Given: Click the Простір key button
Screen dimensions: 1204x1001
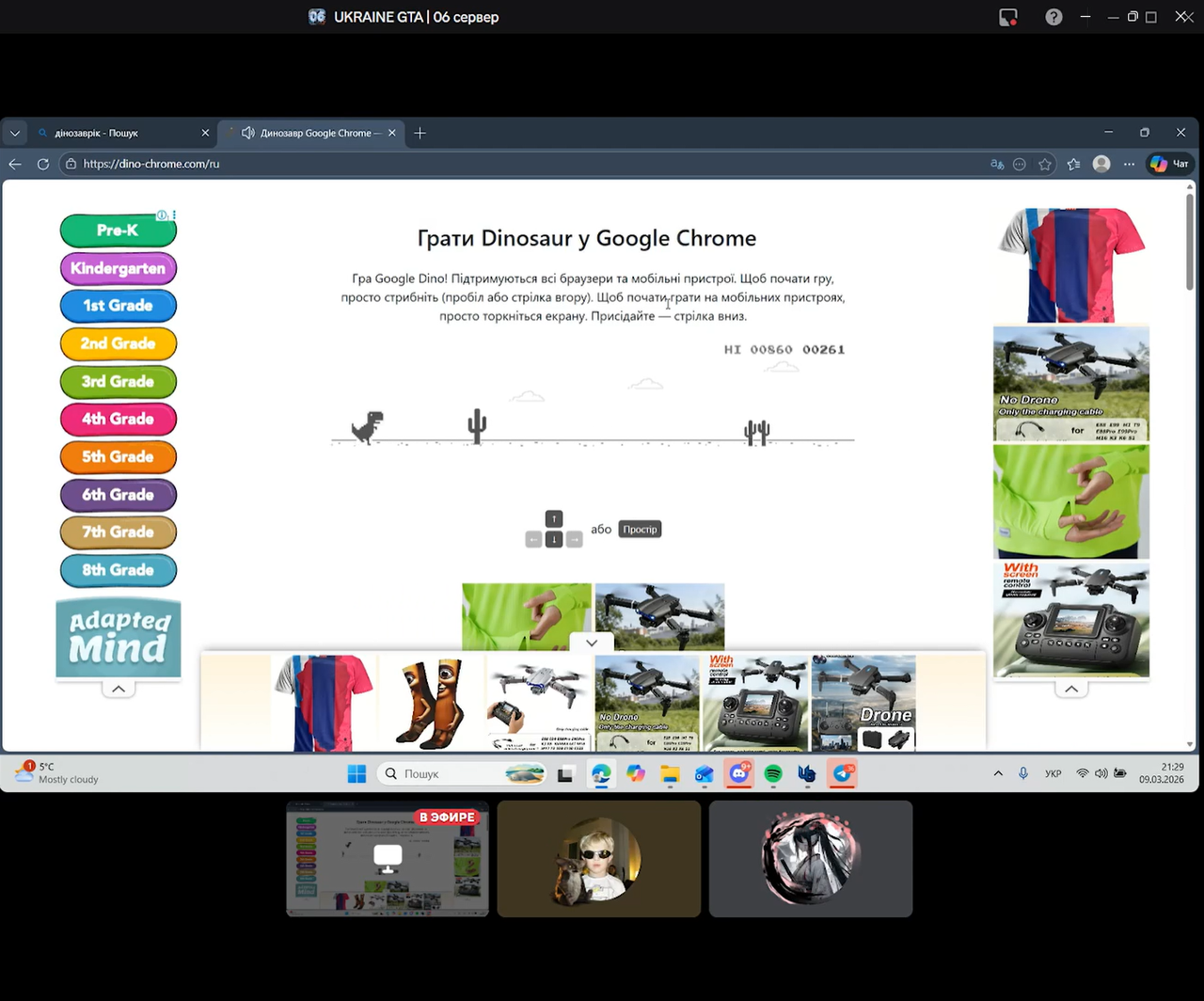Looking at the screenshot, I should pyautogui.click(x=640, y=530).
